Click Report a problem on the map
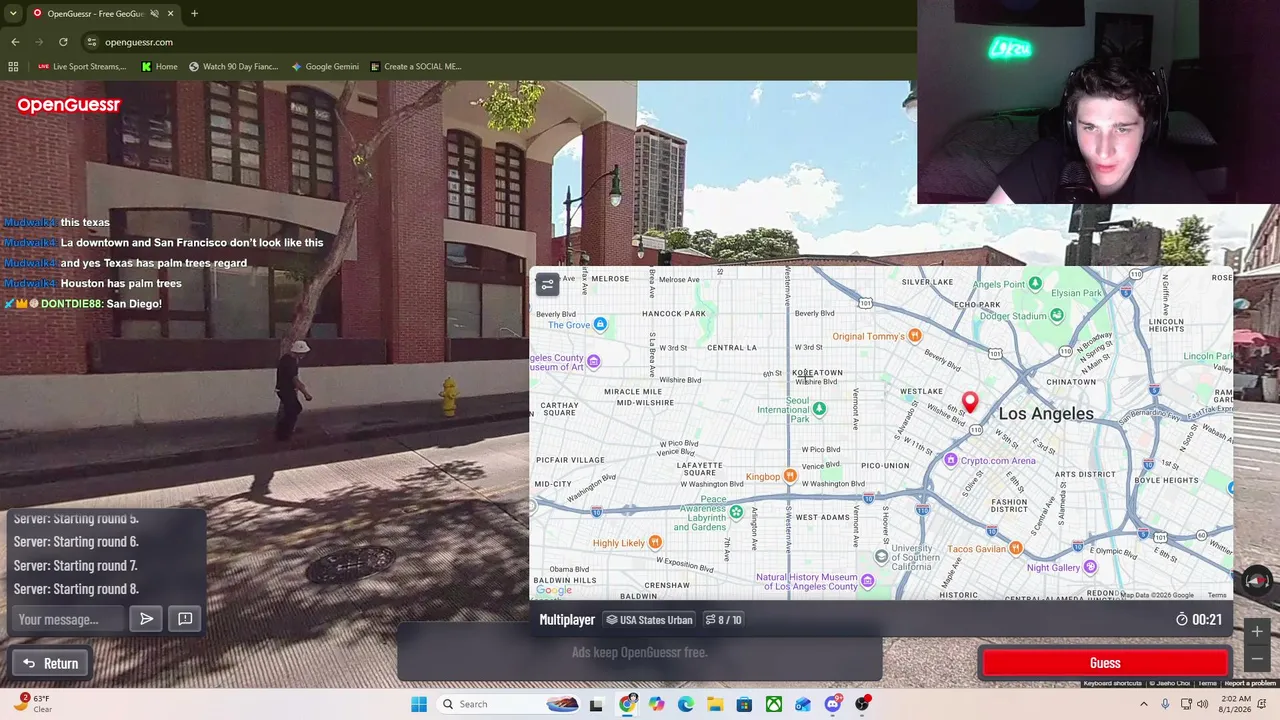The width and height of the screenshot is (1280, 720). tap(1250, 684)
